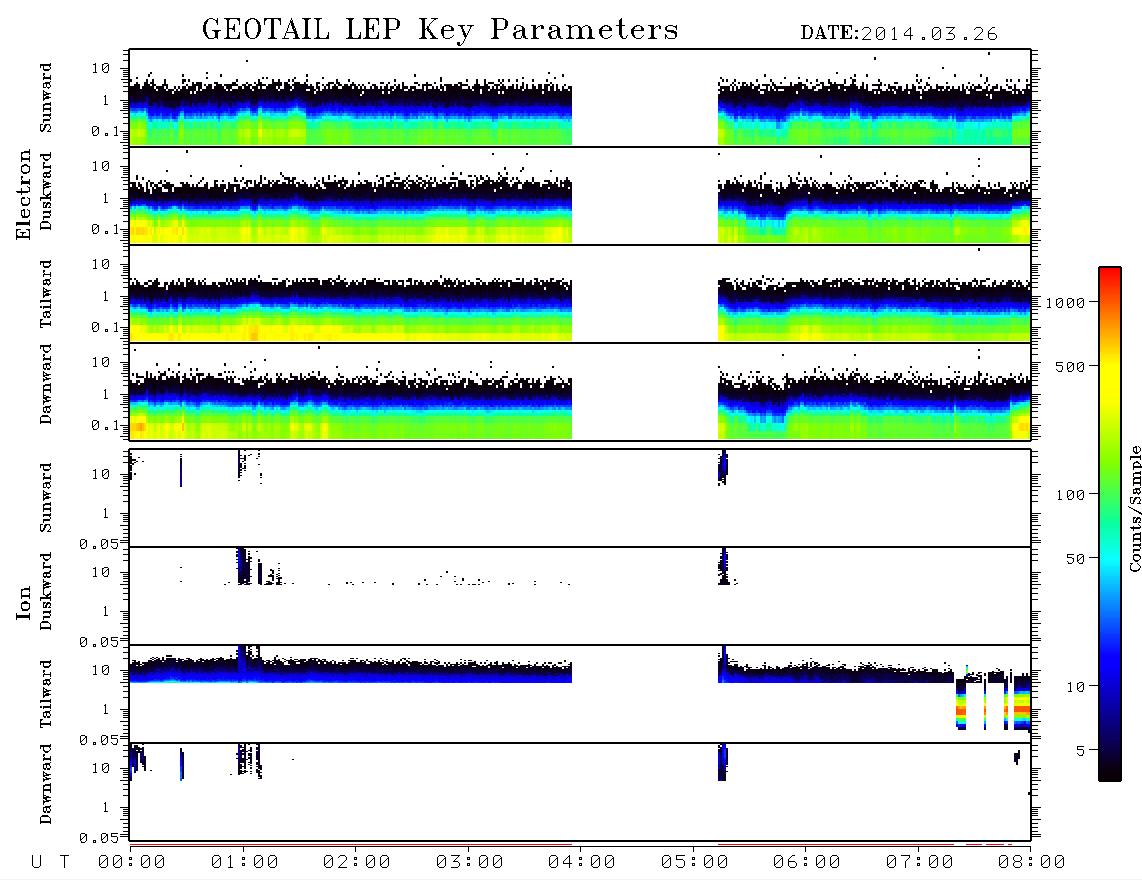
Task: Click the Ion 'Tailward' panel label
Action: pos(46,694)
